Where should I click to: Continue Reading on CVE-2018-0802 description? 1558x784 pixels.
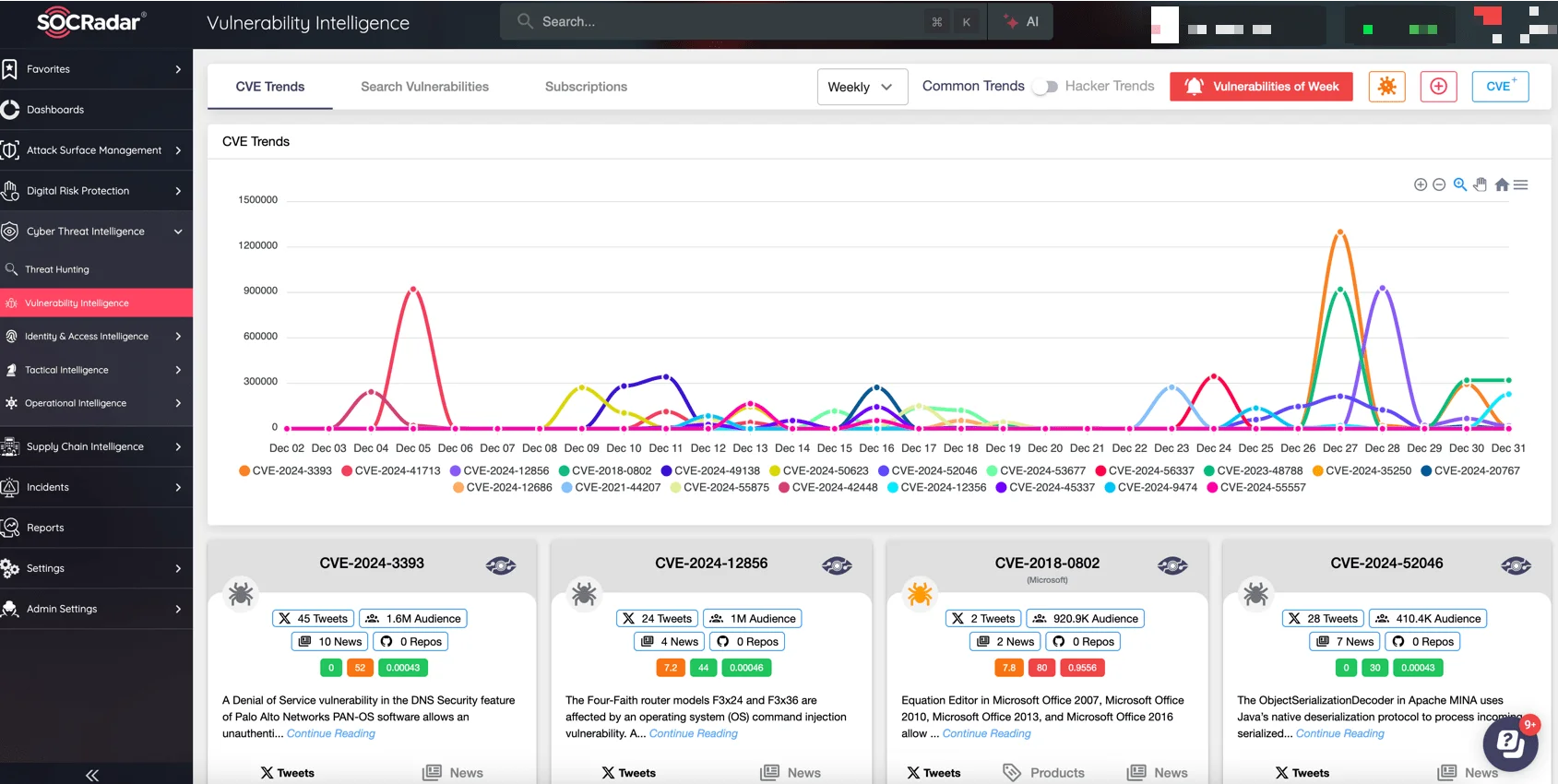[987, 734]
